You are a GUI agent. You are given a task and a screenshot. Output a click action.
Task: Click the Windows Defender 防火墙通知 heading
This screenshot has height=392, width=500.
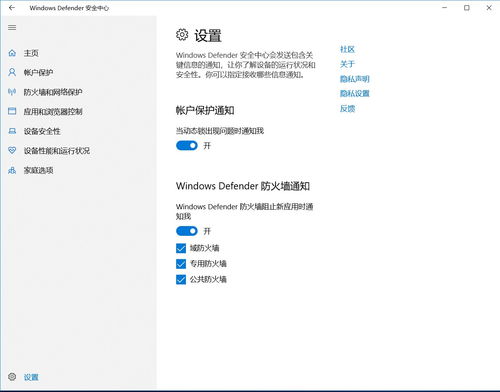tap(243, 186)
